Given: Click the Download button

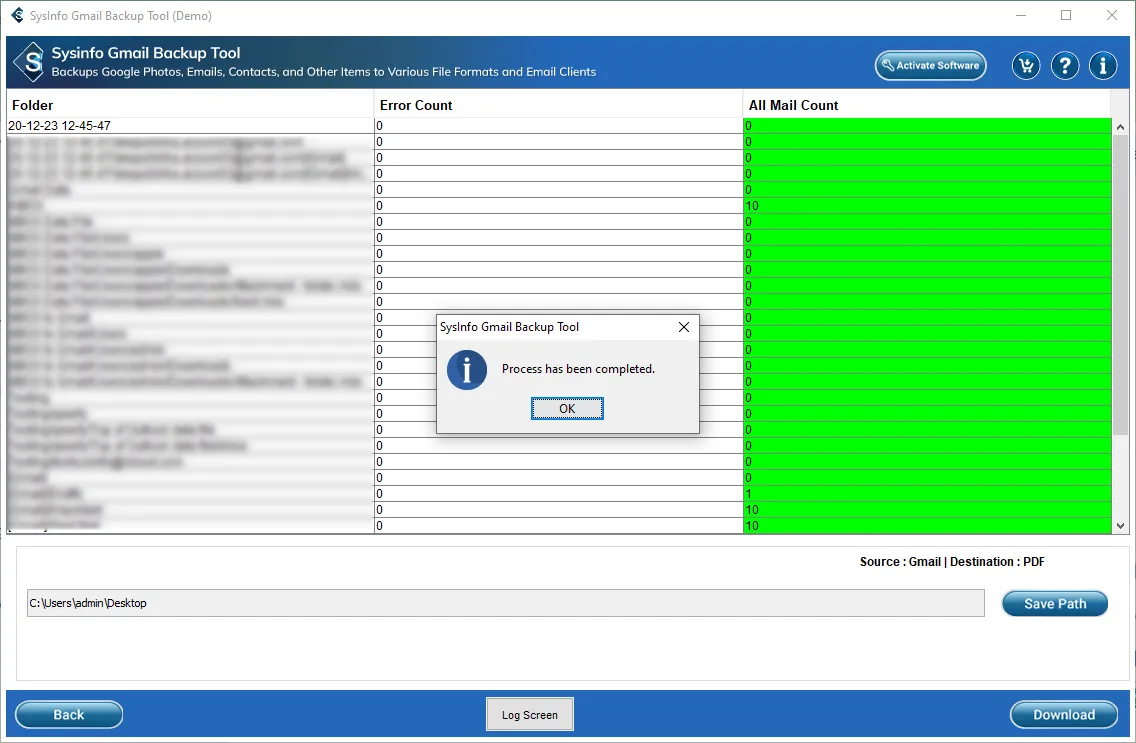Looking at the screenshot, I should 1063,715.
